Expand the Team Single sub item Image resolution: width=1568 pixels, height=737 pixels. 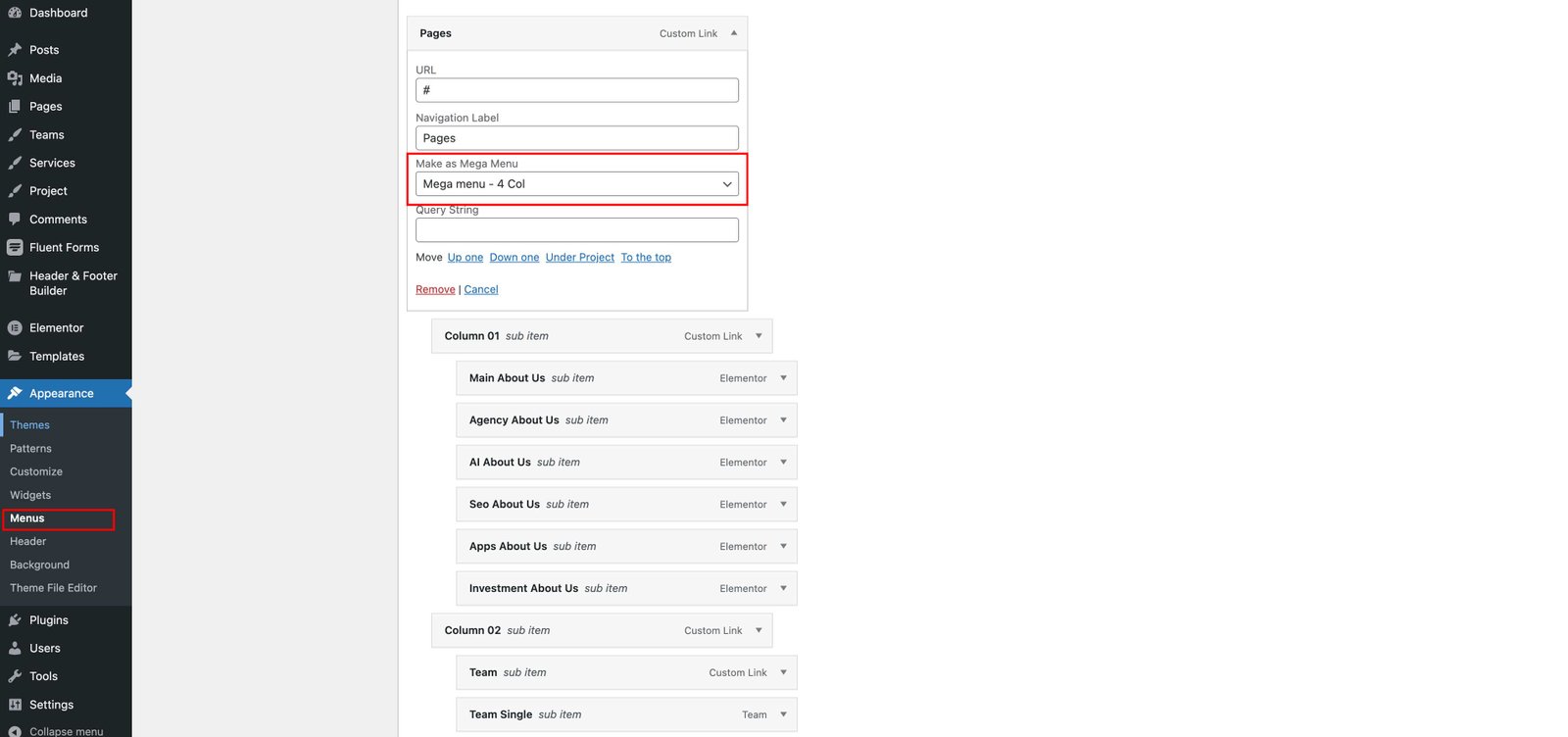(783, 714)
